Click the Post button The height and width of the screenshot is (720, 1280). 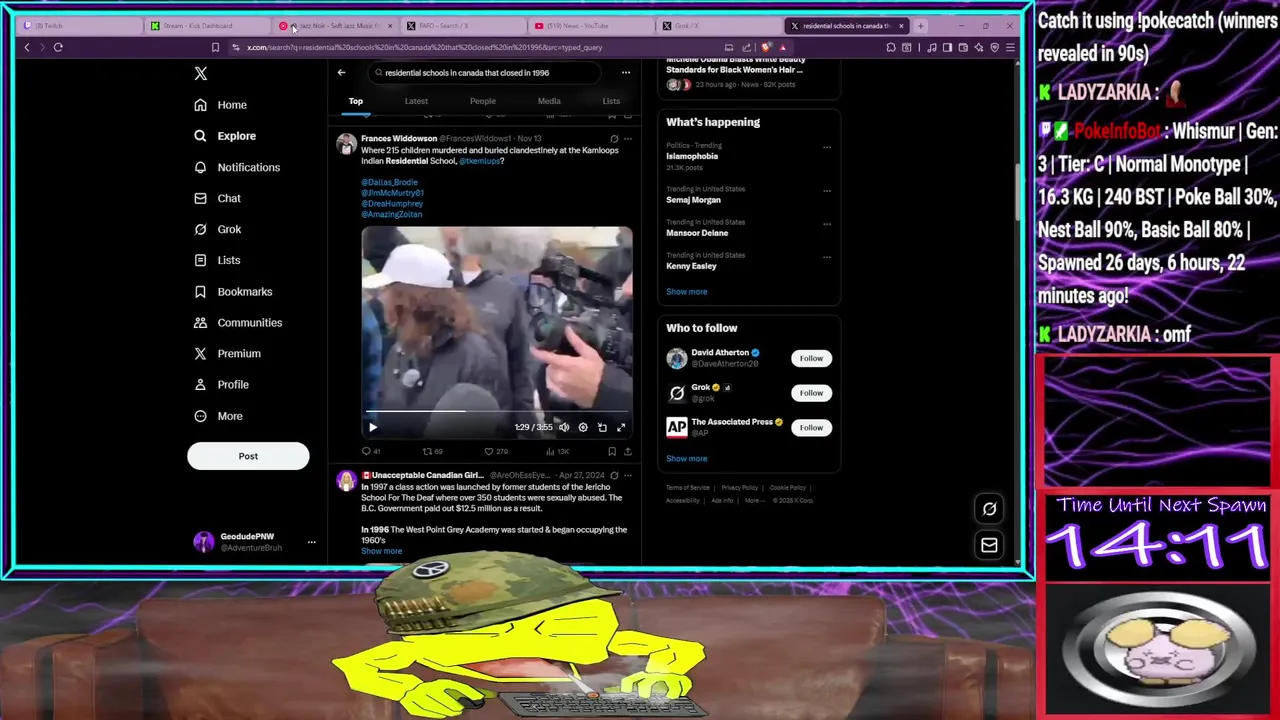(248, 456)
